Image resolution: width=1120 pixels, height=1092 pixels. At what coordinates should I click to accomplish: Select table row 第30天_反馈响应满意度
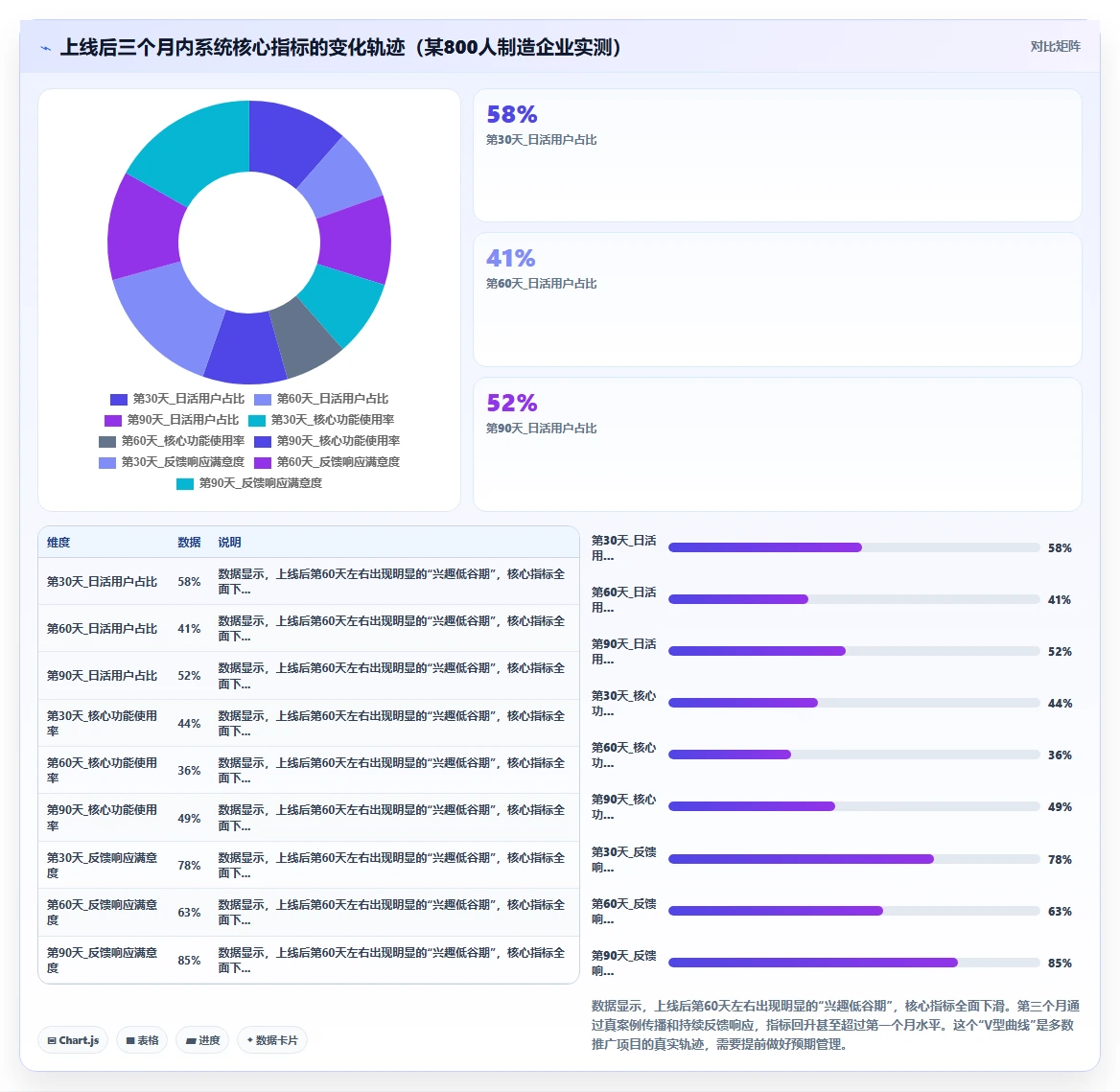point(309,865)
